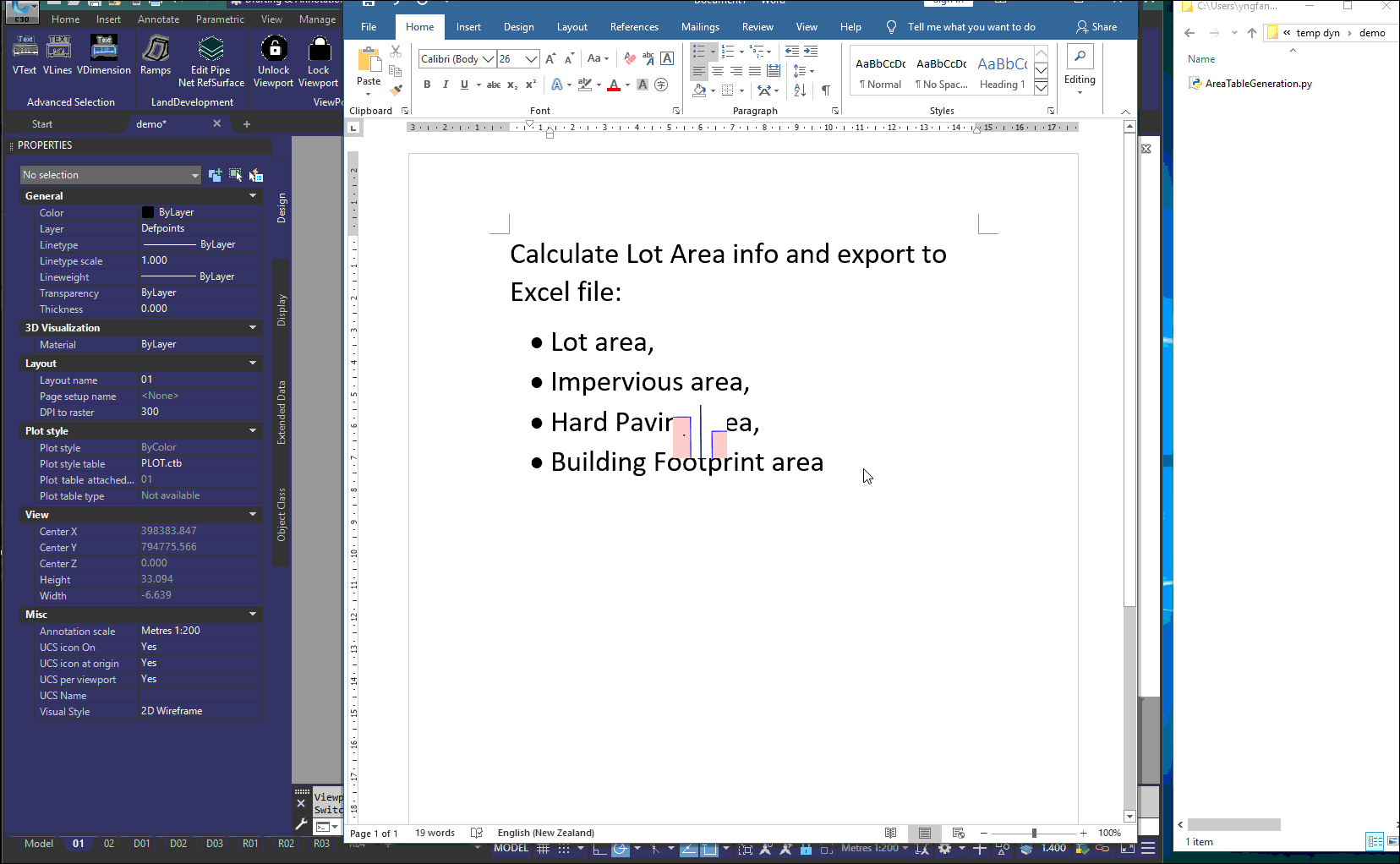Click the Shading paint bucket icon
1400x864 pixels.
(x=699, y=90)
